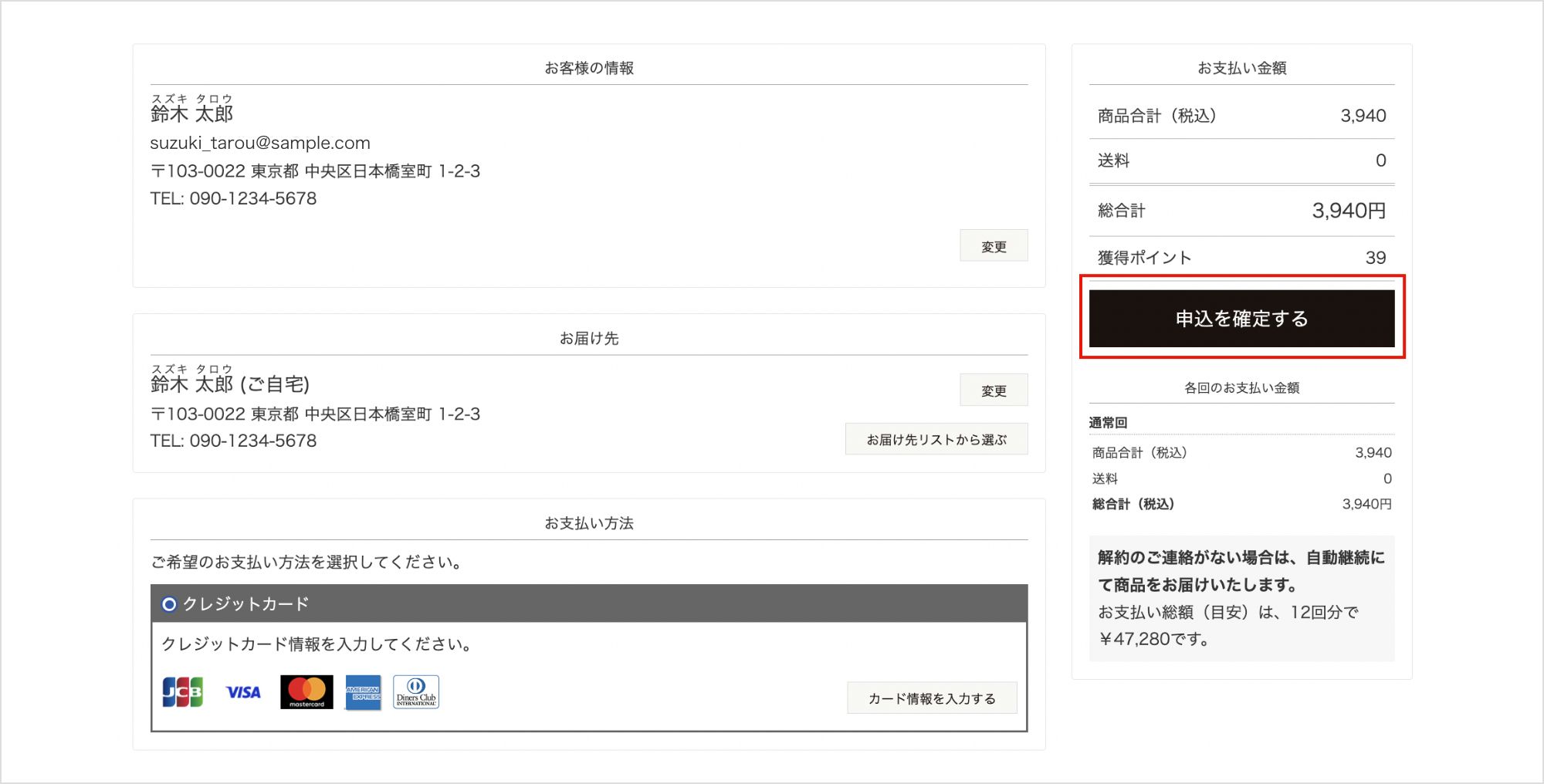This screenshot has height=784, width=1544.
Task: Click the 獲得ポイント value 39
Action: (x=1375, y=258)
